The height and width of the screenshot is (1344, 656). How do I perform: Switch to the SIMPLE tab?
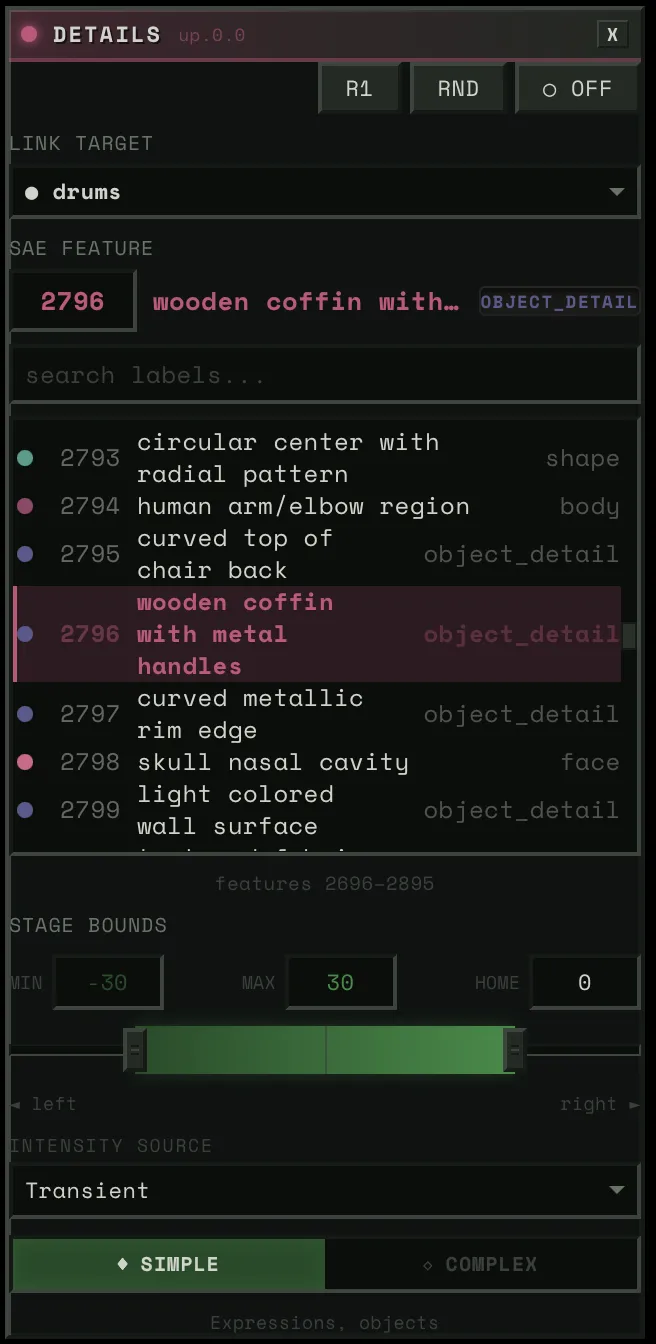tap(168, 1264)
